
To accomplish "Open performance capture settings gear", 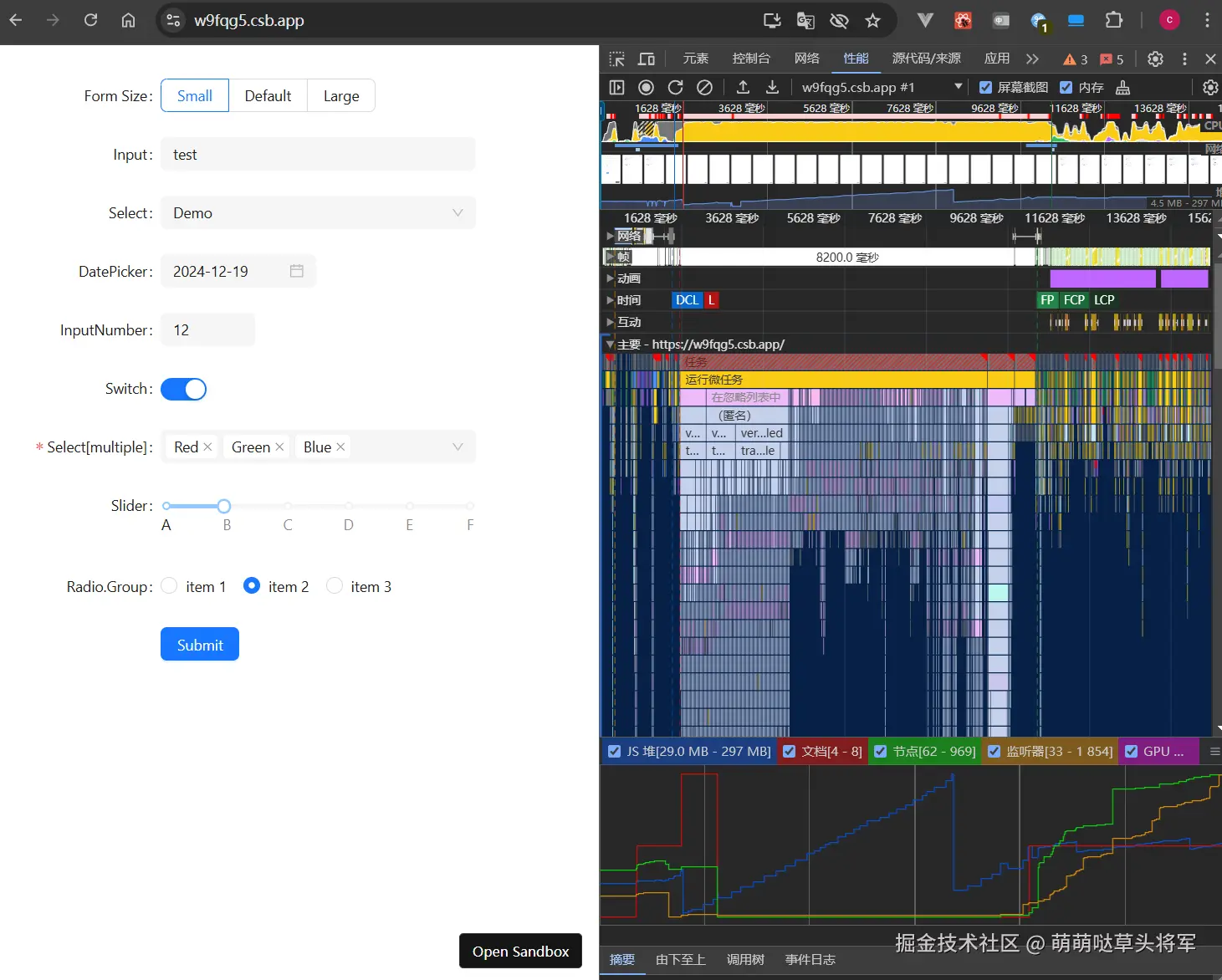I will coord(1210,87).
